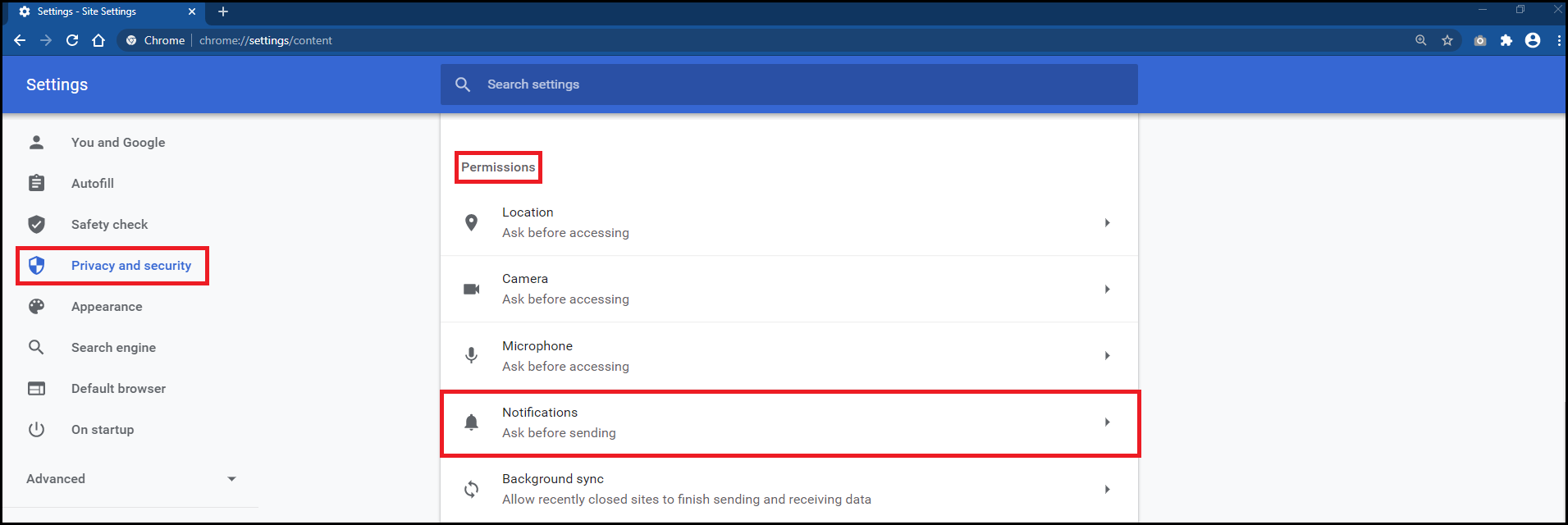
Task: Open Microphone permission details arrow
Action: (x=1107, y=356)
